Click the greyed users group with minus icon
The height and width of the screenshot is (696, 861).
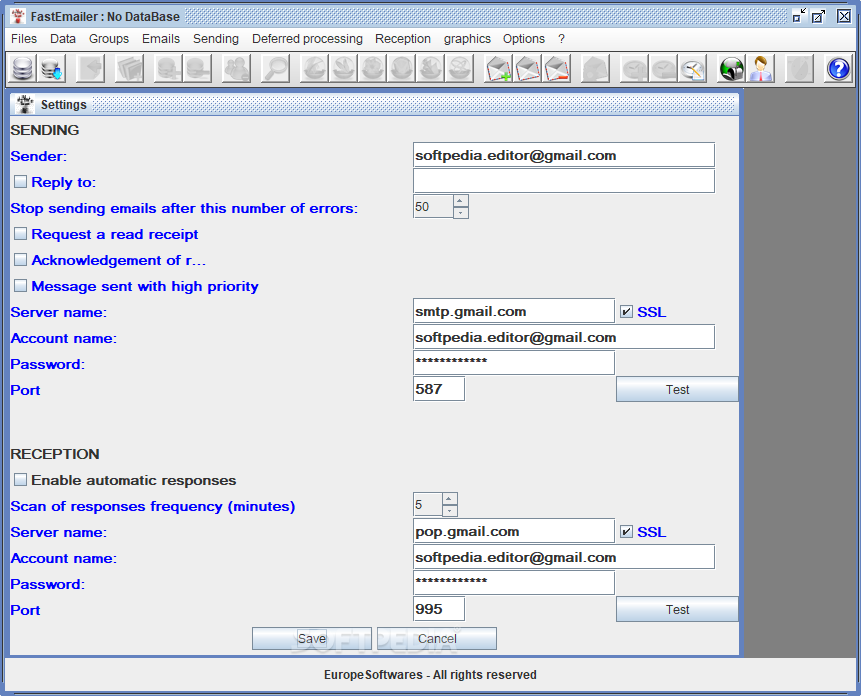tap(237, 69)
